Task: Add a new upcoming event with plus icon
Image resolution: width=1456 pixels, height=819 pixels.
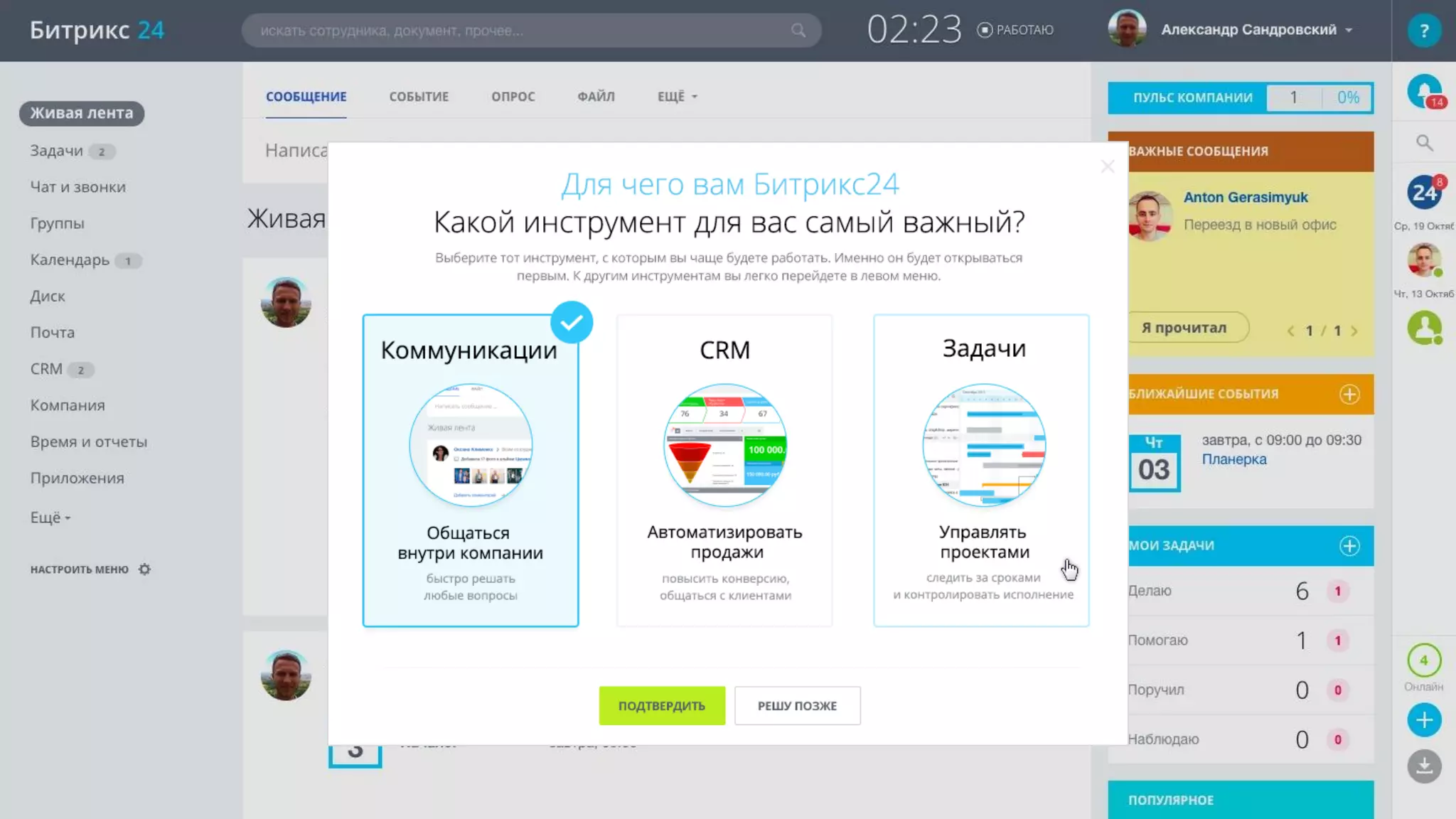Action: [x=1349, y=395]
